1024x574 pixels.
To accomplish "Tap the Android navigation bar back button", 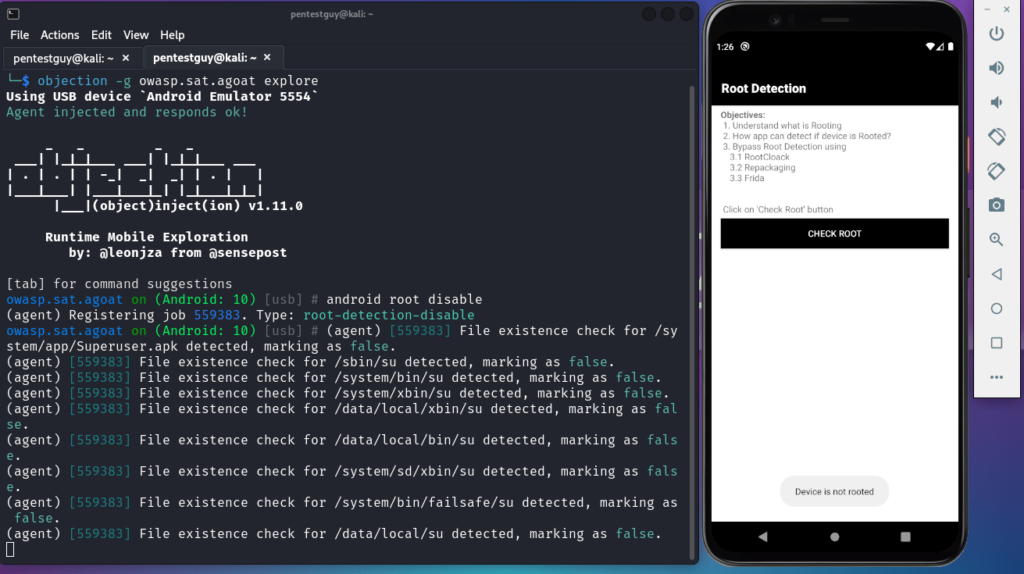I will click(763, 537).
